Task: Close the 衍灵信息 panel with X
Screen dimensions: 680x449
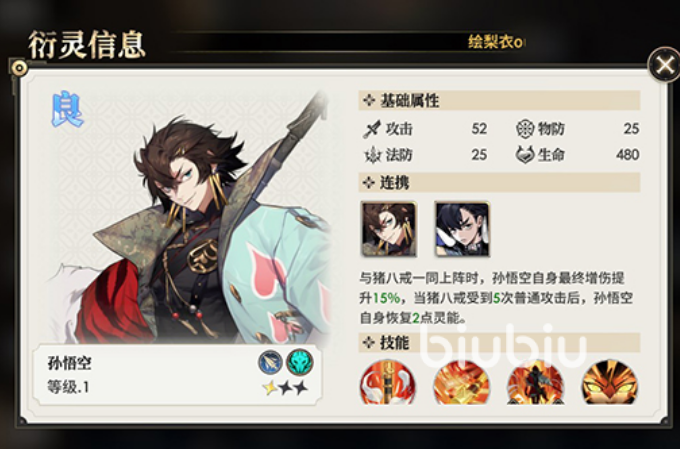Action: click(x=664, y=66)
